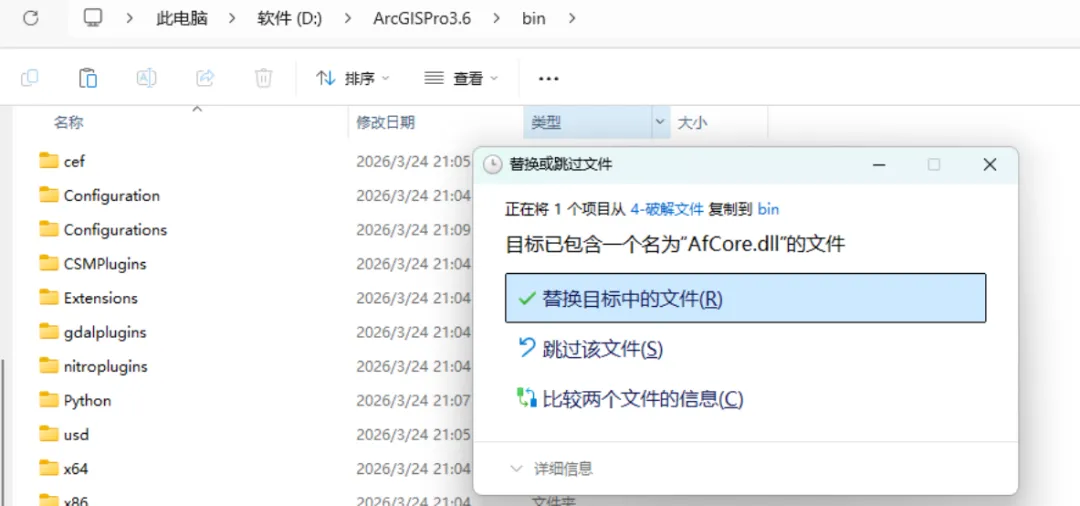Select the Extensions folder name
Screen dimensions: 1080x506
click(101, 298)
